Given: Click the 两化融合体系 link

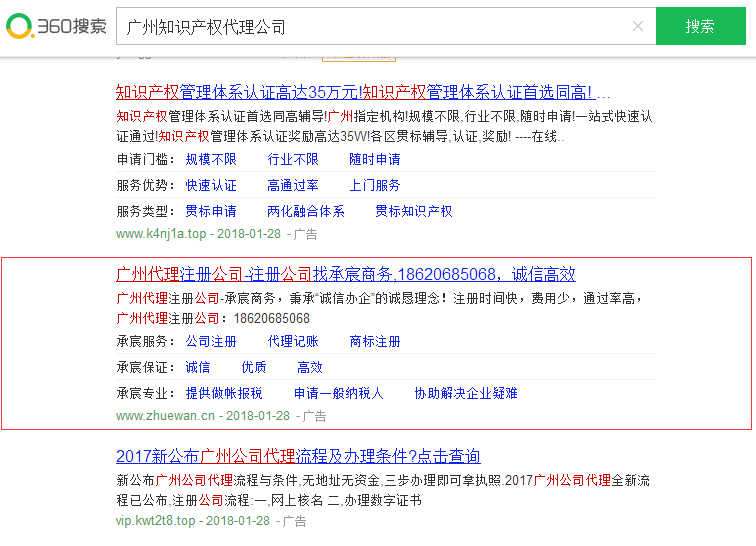Looking at the screenshot, I should coord(306,211).
